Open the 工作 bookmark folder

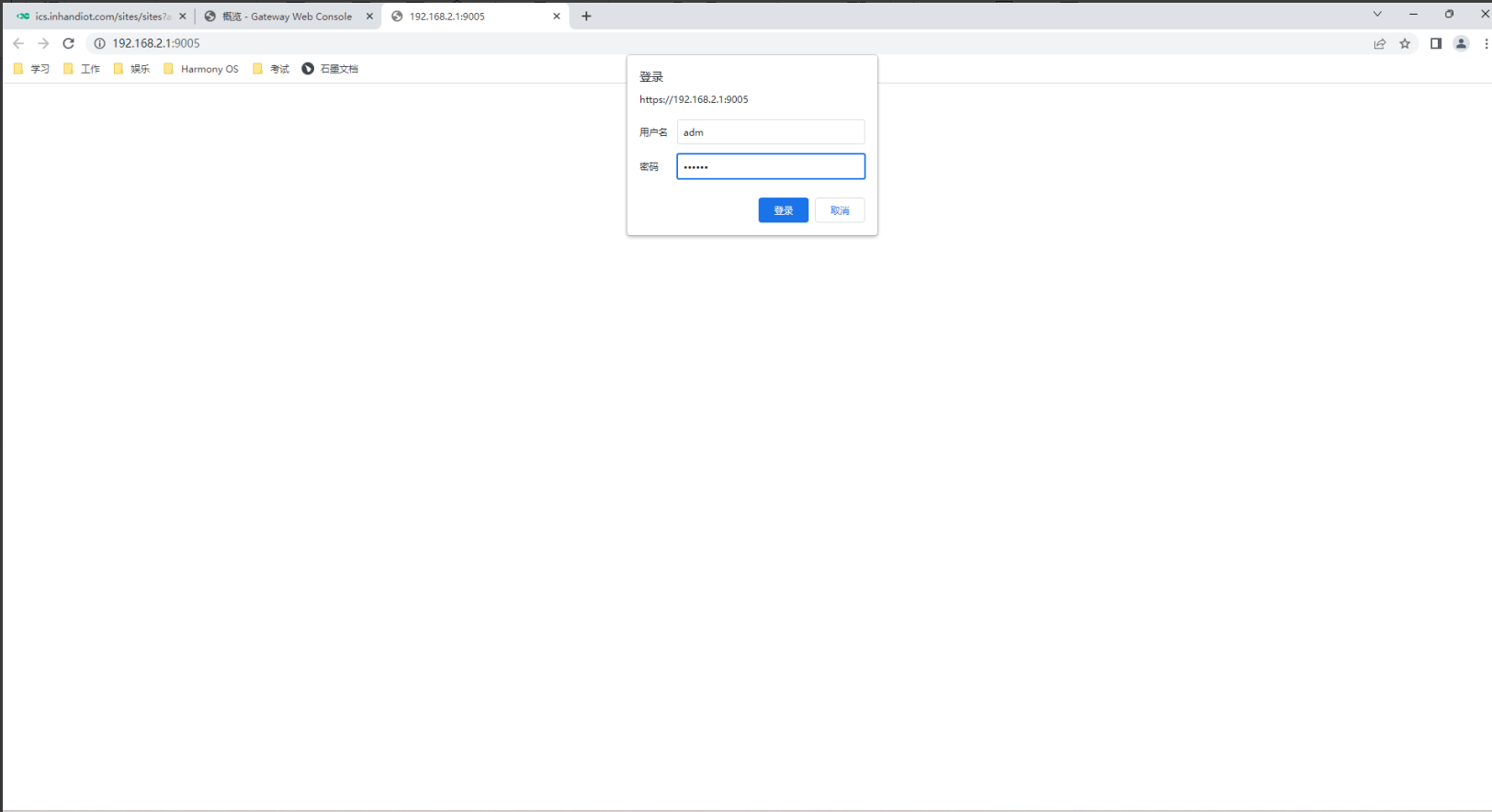click(82, 69)
